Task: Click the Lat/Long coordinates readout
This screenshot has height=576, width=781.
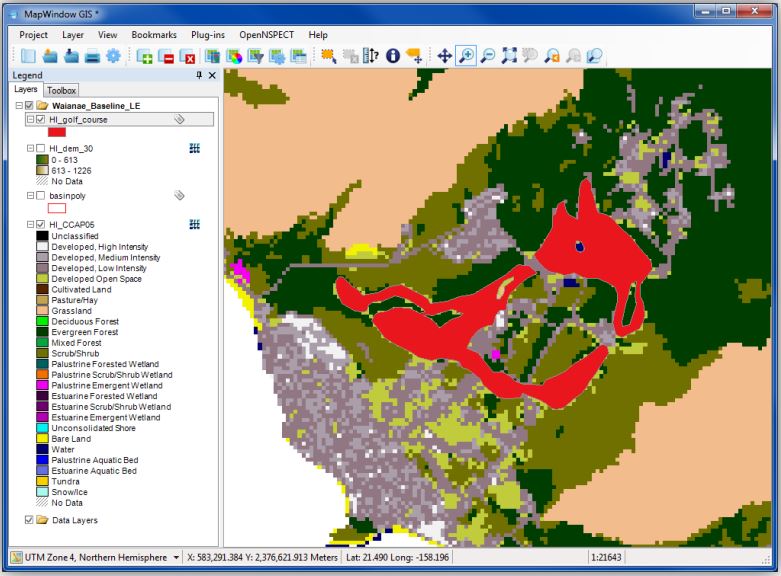Action: point(397,558)
